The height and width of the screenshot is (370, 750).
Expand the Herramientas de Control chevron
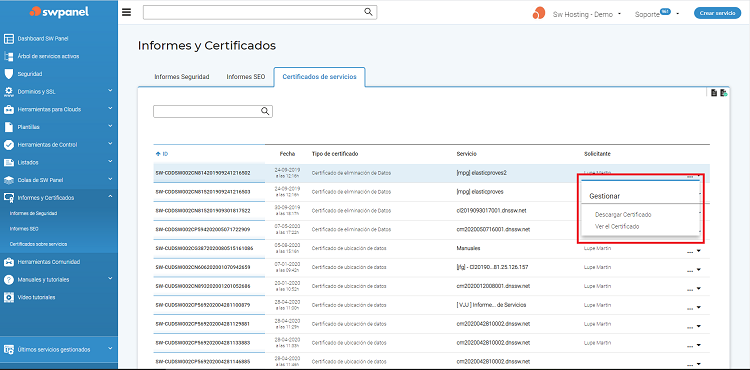[110, 143]
